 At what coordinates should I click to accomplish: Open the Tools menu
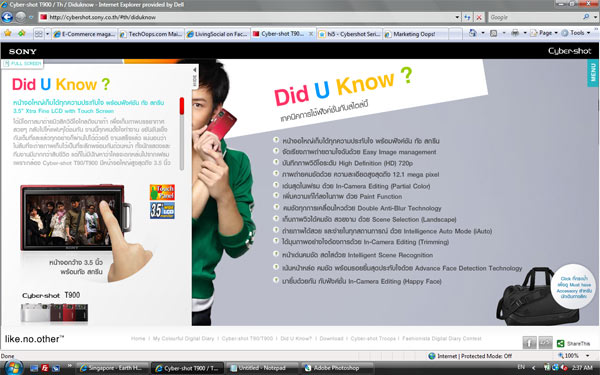click(575, 33)
